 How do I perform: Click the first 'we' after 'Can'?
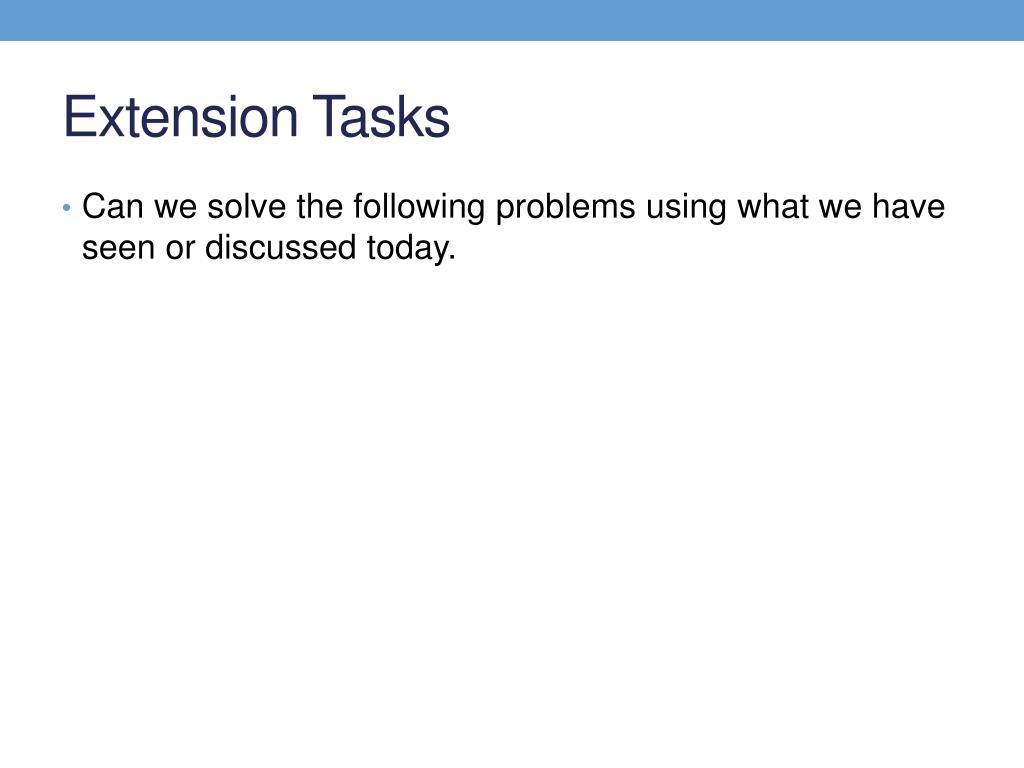(176, 208)
